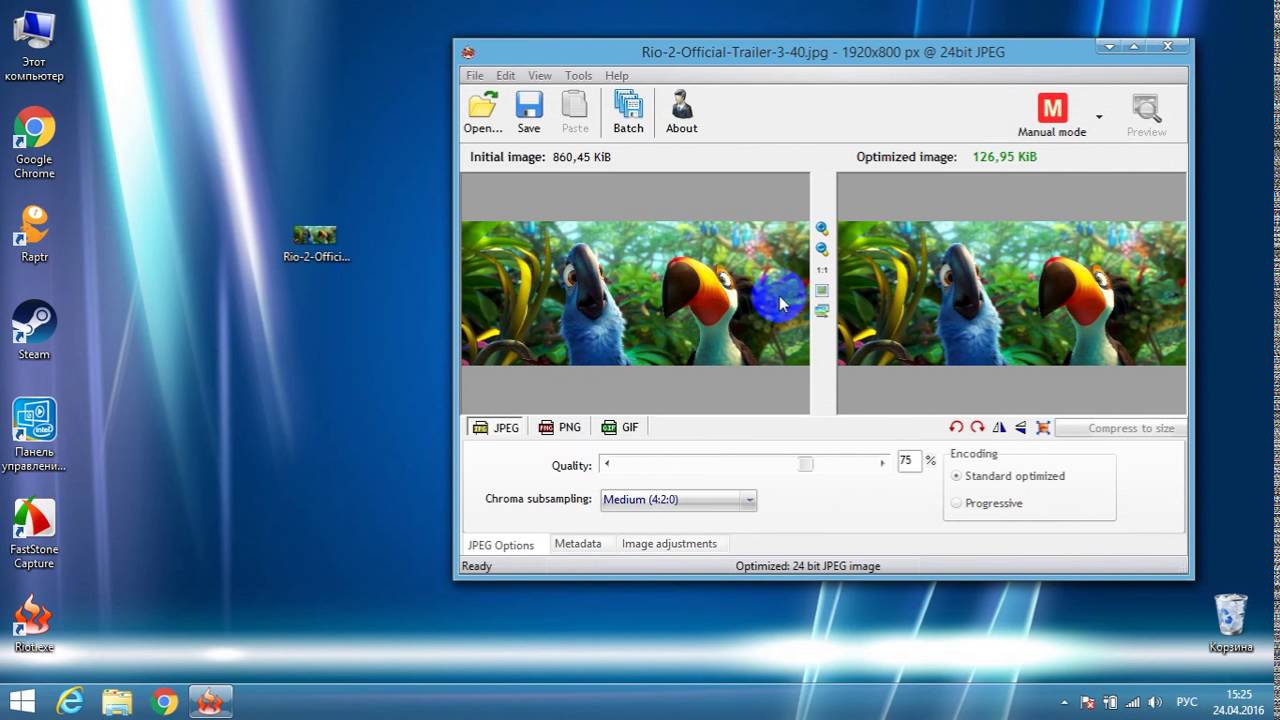Rotate image right with red arrow icon
The width and height of the screenshot is (1280, 720).
[x=977, y=427]
